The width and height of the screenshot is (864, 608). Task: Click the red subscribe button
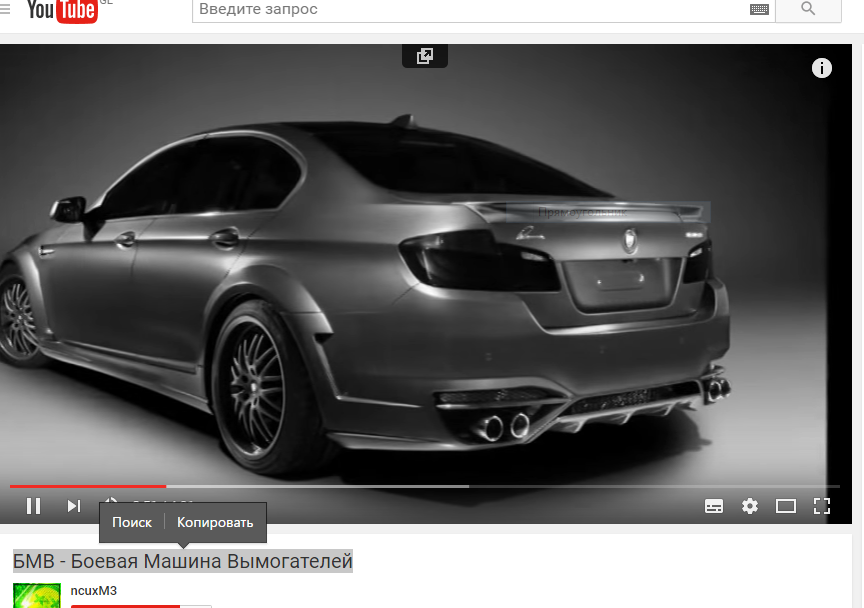[x=125, y=606]
